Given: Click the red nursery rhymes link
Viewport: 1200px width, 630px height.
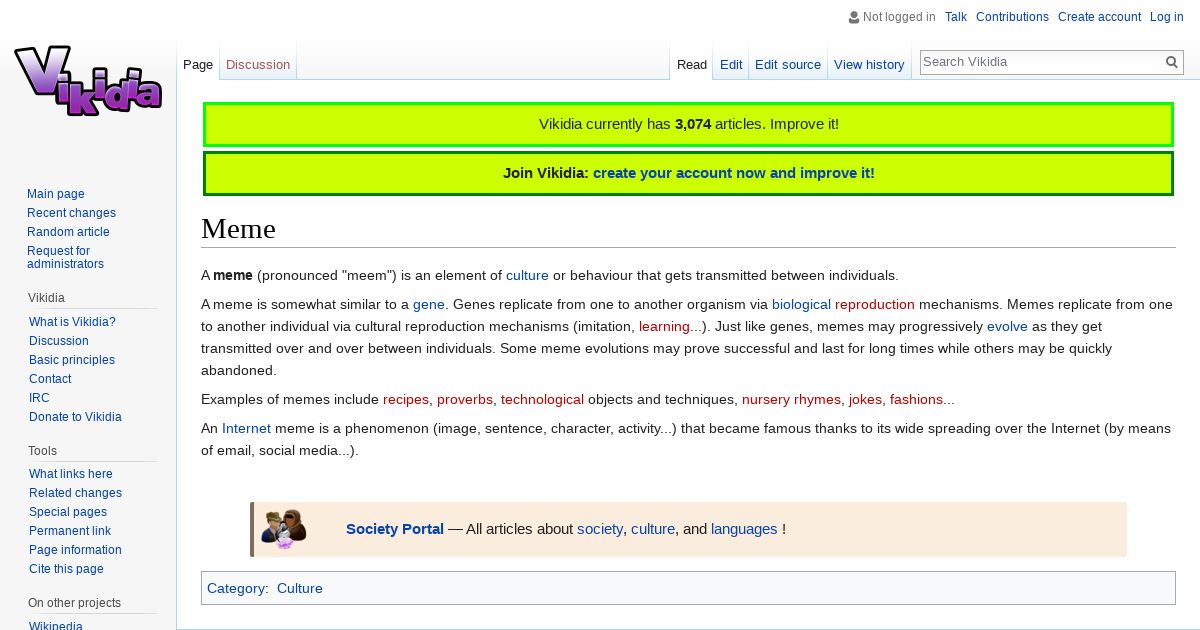Looking at the screenshot, I should 791,399.
